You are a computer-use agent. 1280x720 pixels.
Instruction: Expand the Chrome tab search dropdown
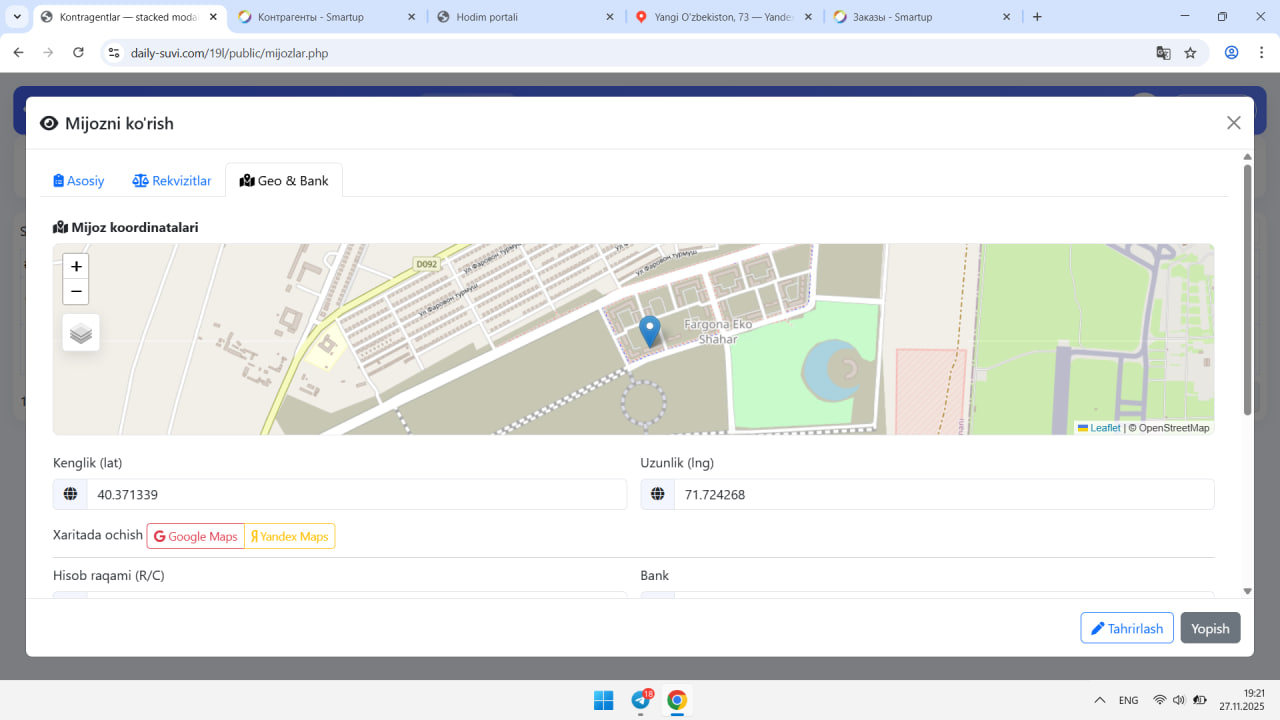tap(17, 17)
